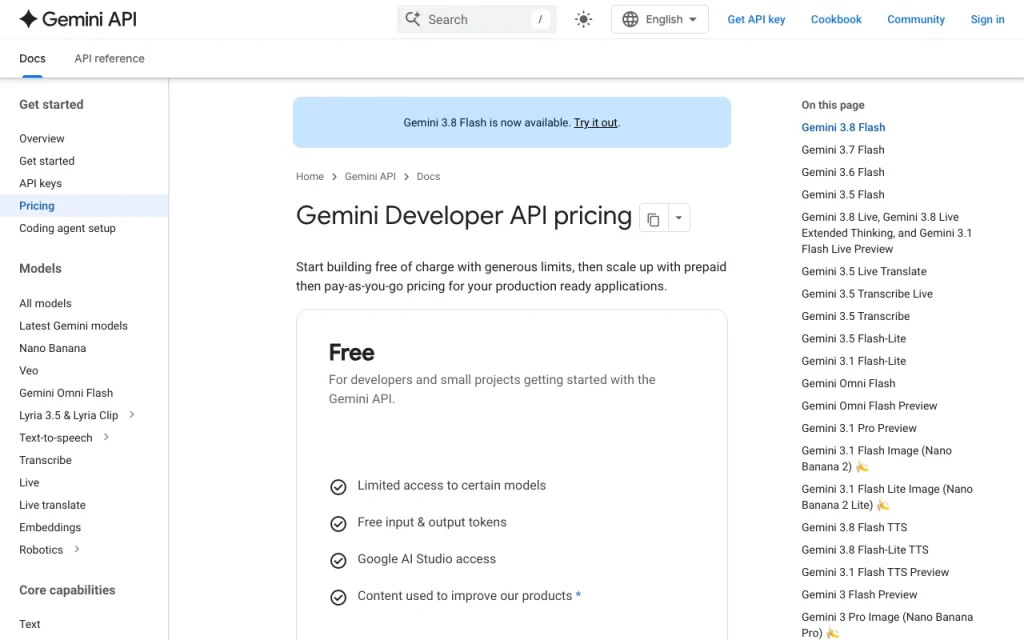The height and width of the screenshot is (640, 1024).
Task: Jump to Gemini 3 Flash Preview section
Action: [859, 594]
